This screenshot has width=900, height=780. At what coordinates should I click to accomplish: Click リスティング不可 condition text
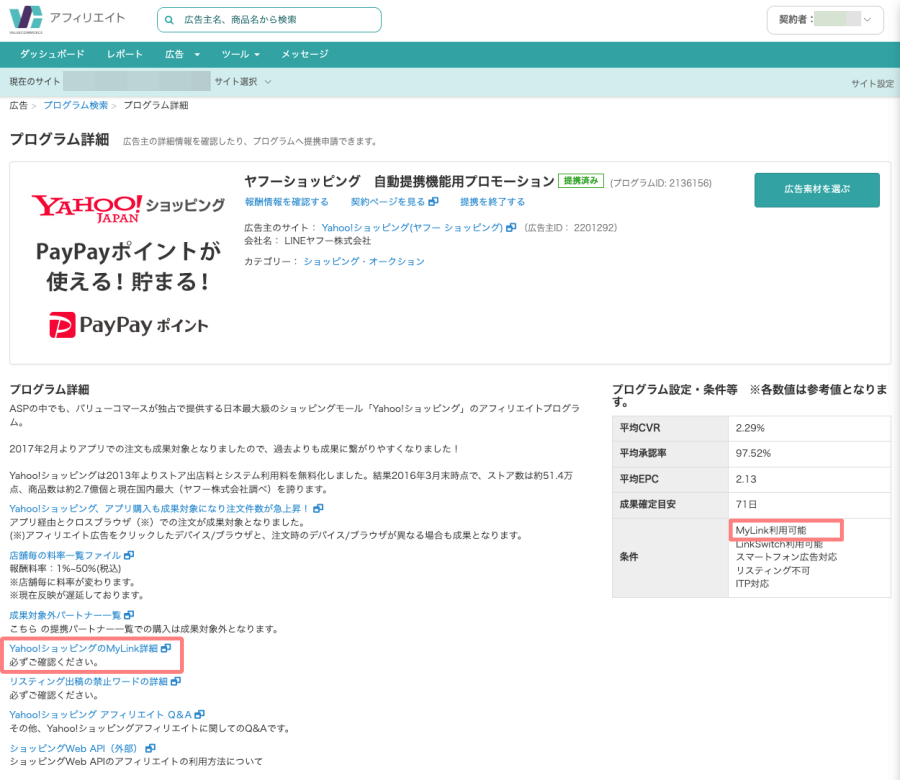coord(773,571)
